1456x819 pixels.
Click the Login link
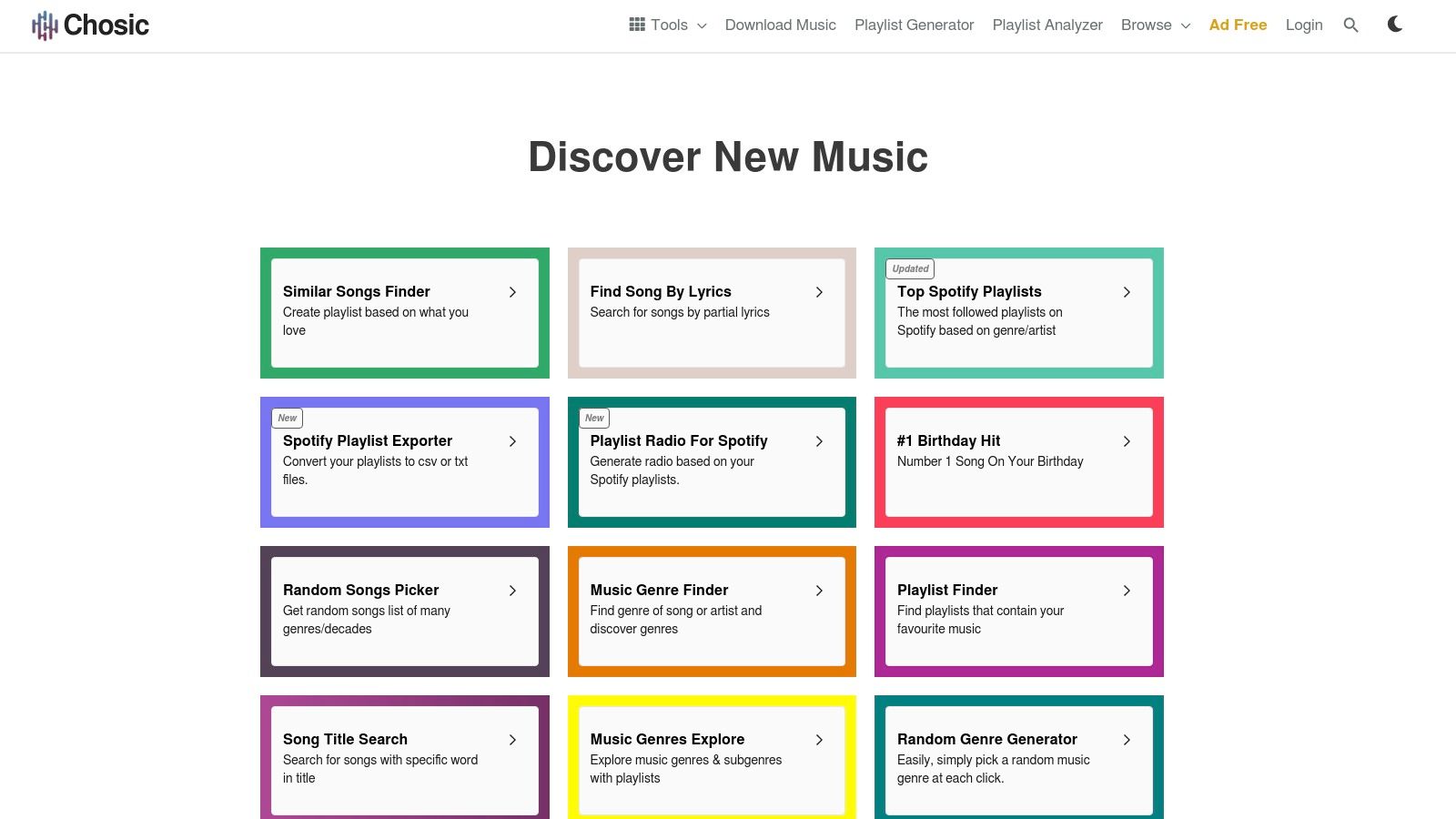point(1304,25)
